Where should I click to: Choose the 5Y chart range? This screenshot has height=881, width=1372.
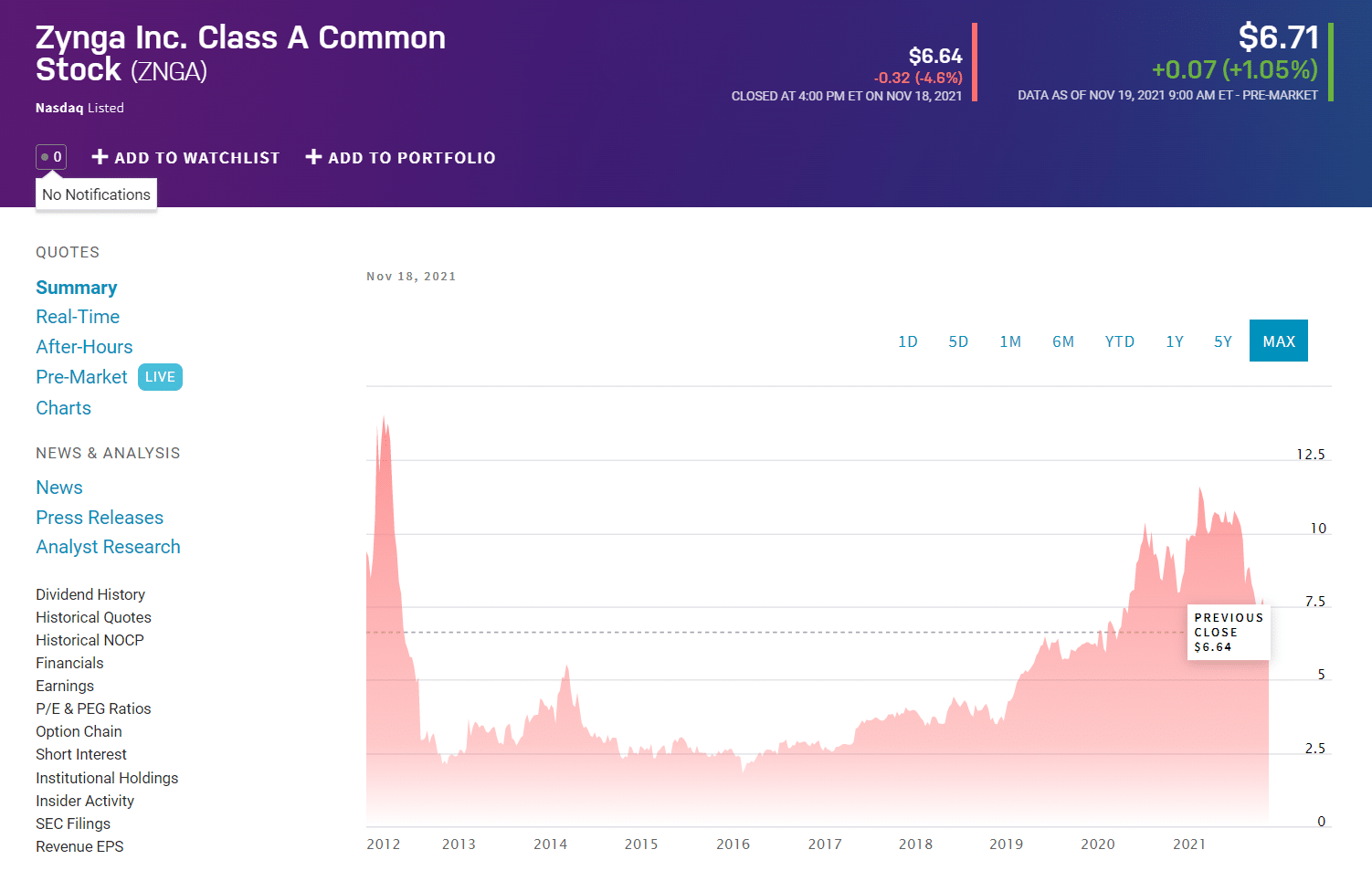point(1223,341)
